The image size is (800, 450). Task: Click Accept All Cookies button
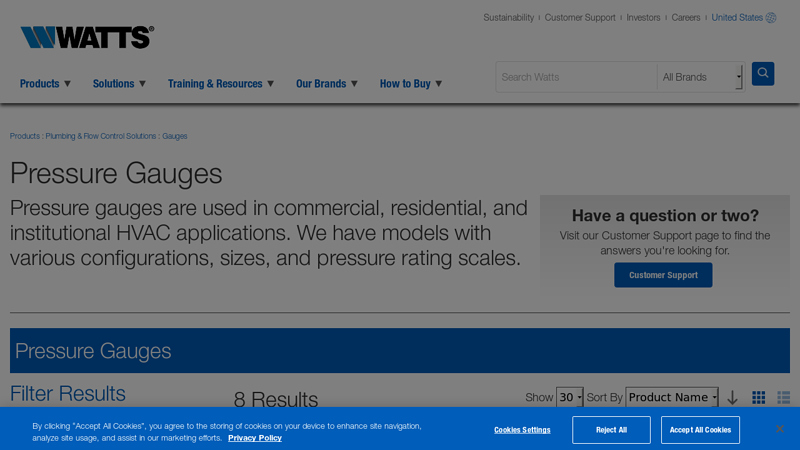click(x=701, y=430)
